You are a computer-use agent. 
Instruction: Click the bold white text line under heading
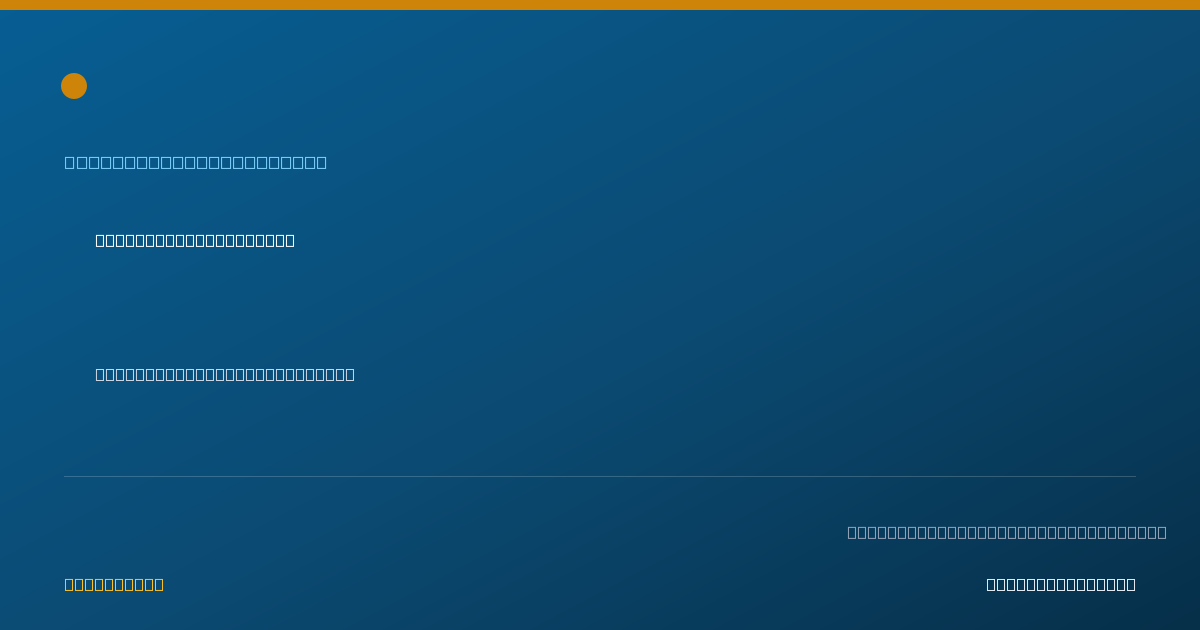[x=195, y=240]
